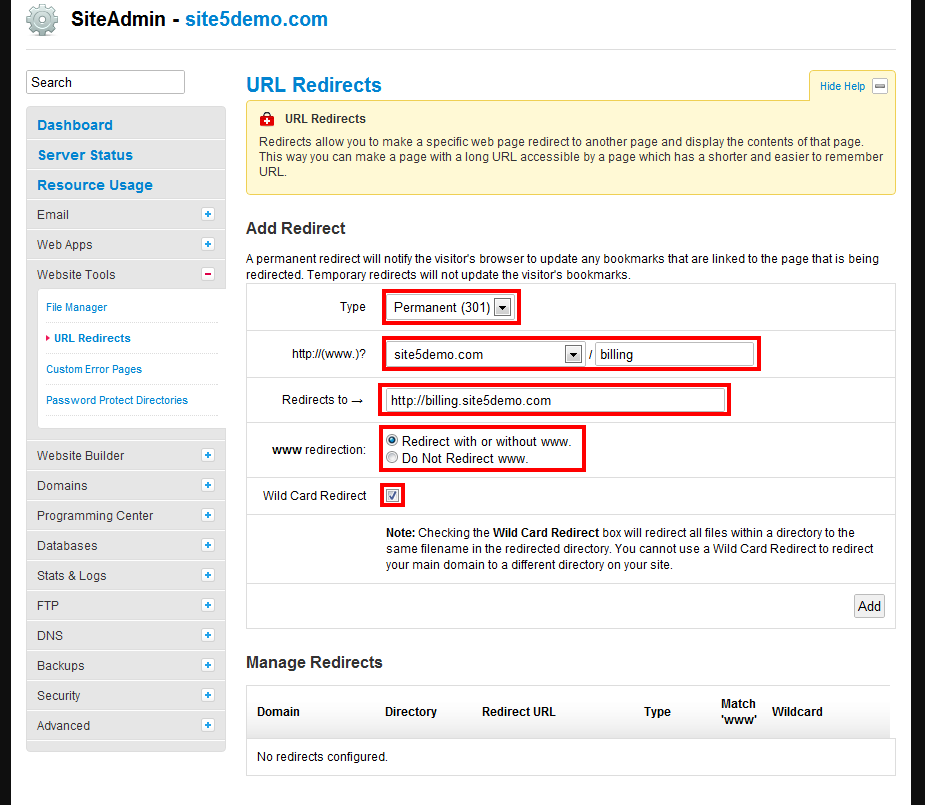The width and height of the screenshot is (925, 805).
Task: Collapse Website Tools with the minus icon
Action: tap(208, 274)
